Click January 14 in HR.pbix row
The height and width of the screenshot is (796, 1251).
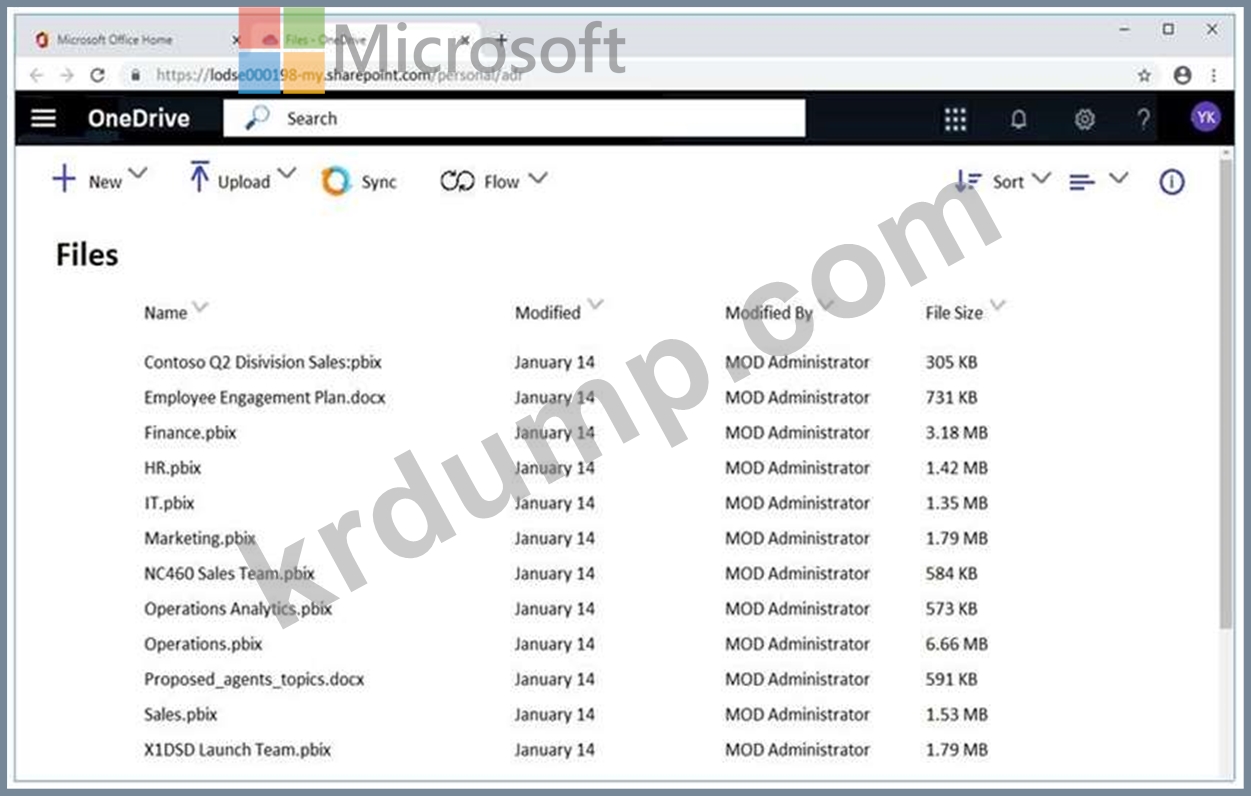click(x=554, y=468)
